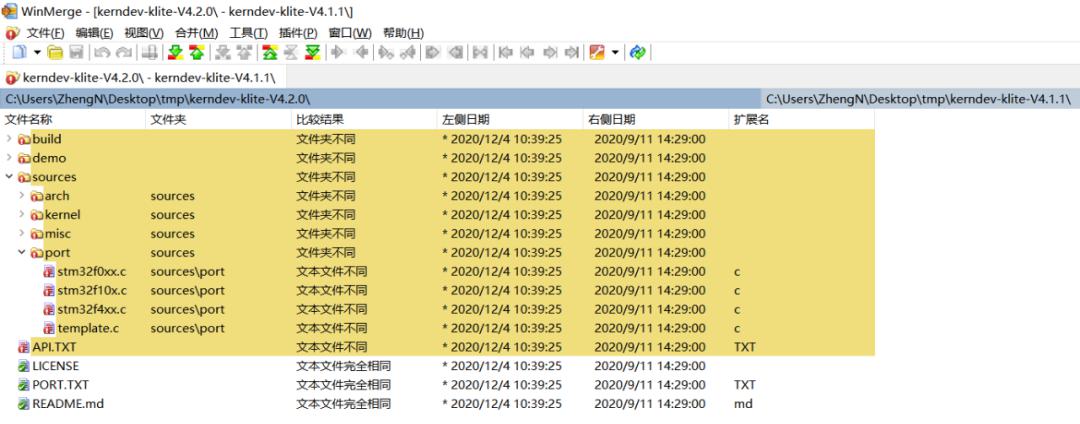Expand the build folder tree node

tap(9, 139)
